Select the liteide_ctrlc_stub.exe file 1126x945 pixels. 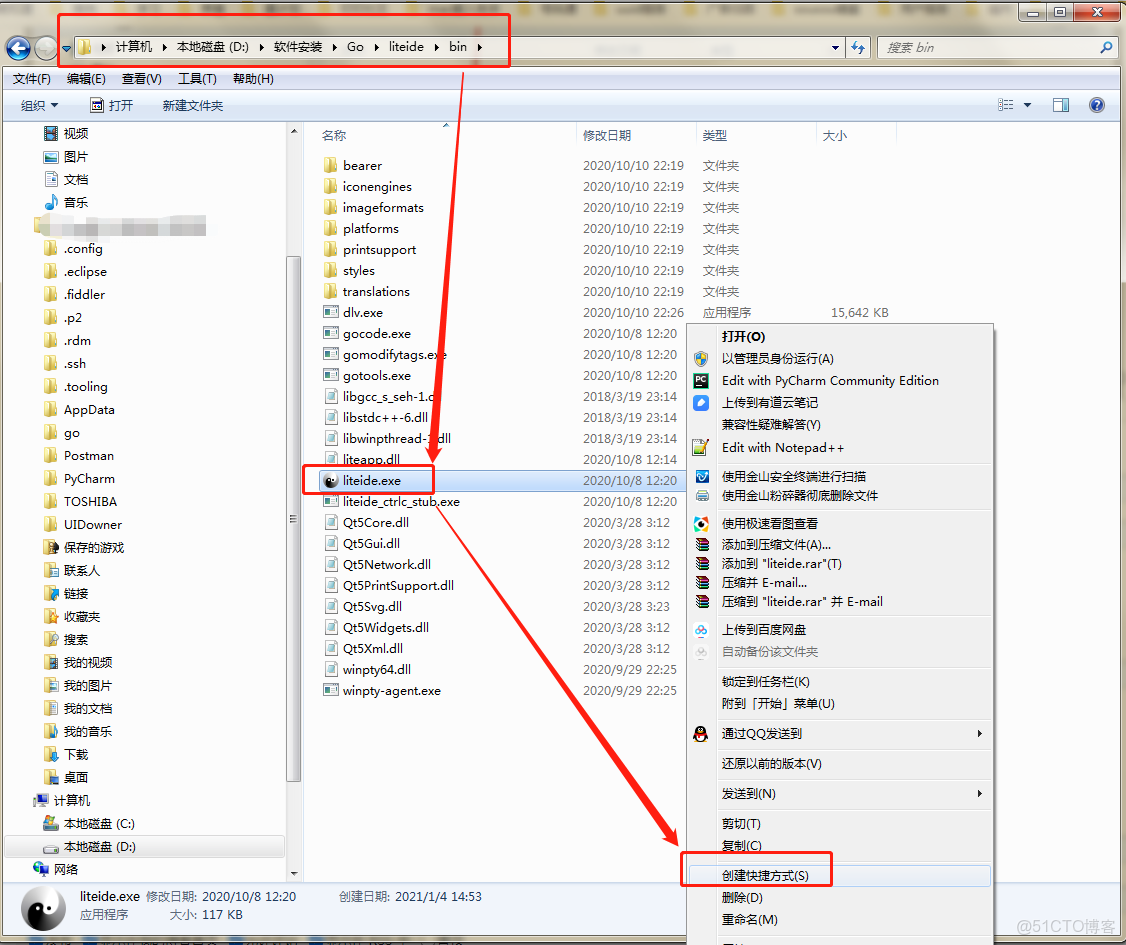click(x=401, y=501)
